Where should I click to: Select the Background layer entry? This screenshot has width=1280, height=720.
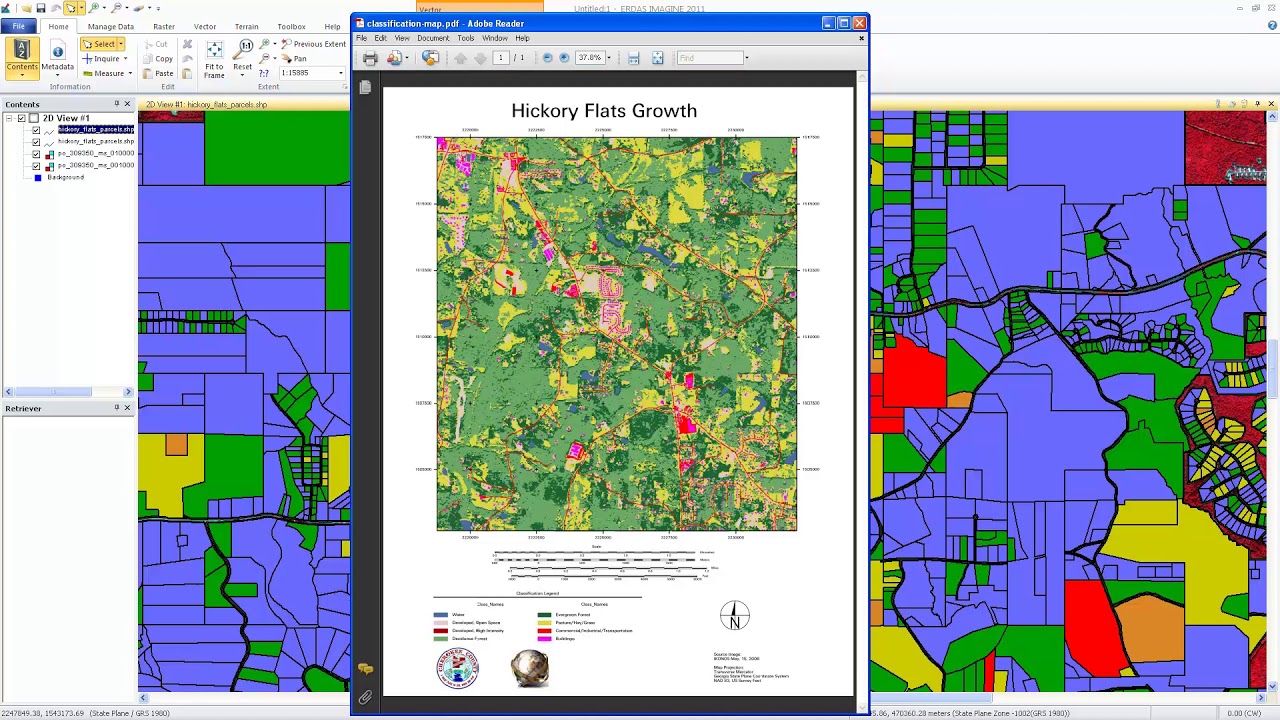(x=66, y=178)
